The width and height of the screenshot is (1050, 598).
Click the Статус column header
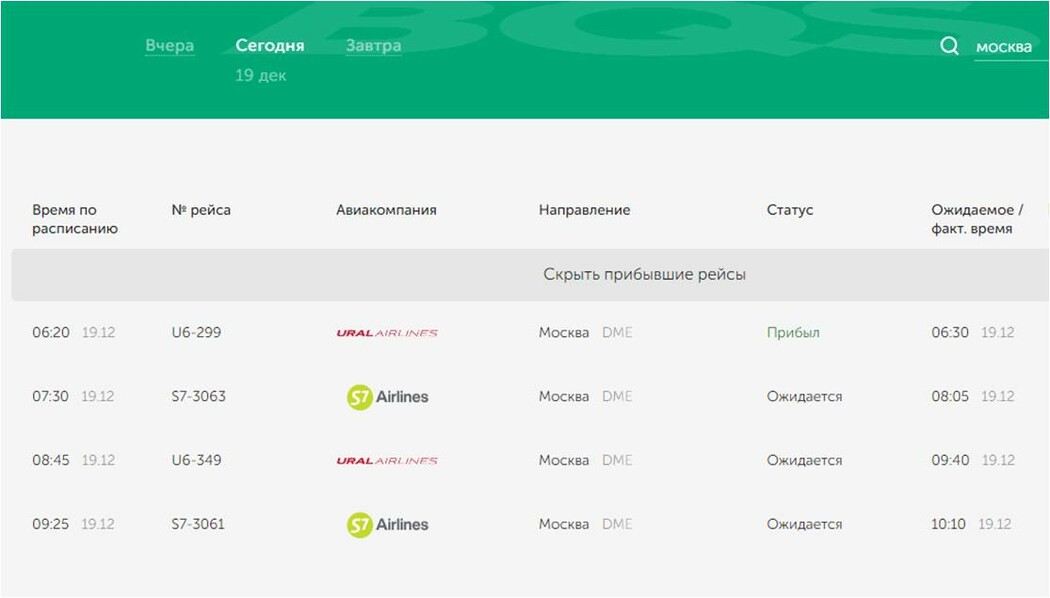[789, 210]
